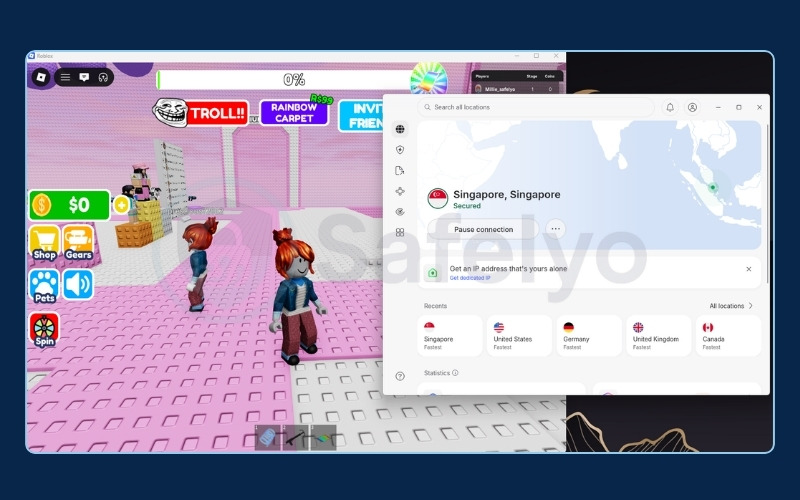Toggle the game sound speaker button

[78, 284]
